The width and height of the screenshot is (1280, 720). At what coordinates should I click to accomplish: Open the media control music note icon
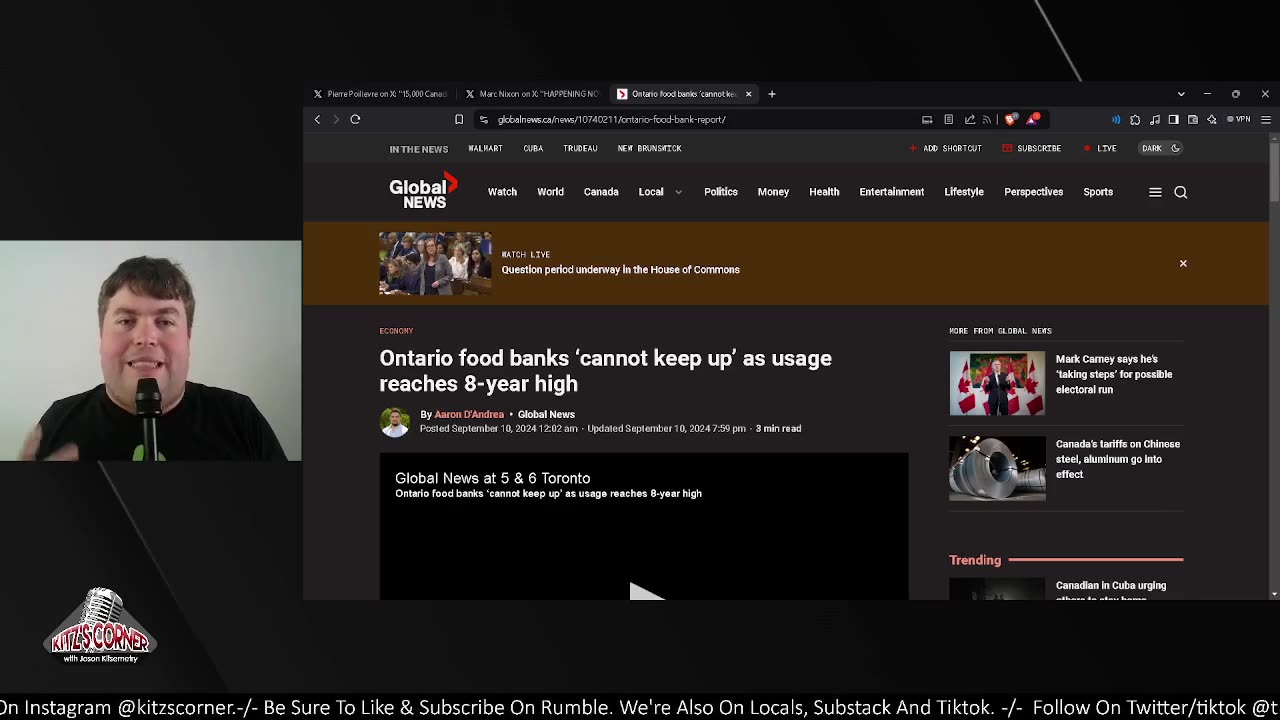1155,119
